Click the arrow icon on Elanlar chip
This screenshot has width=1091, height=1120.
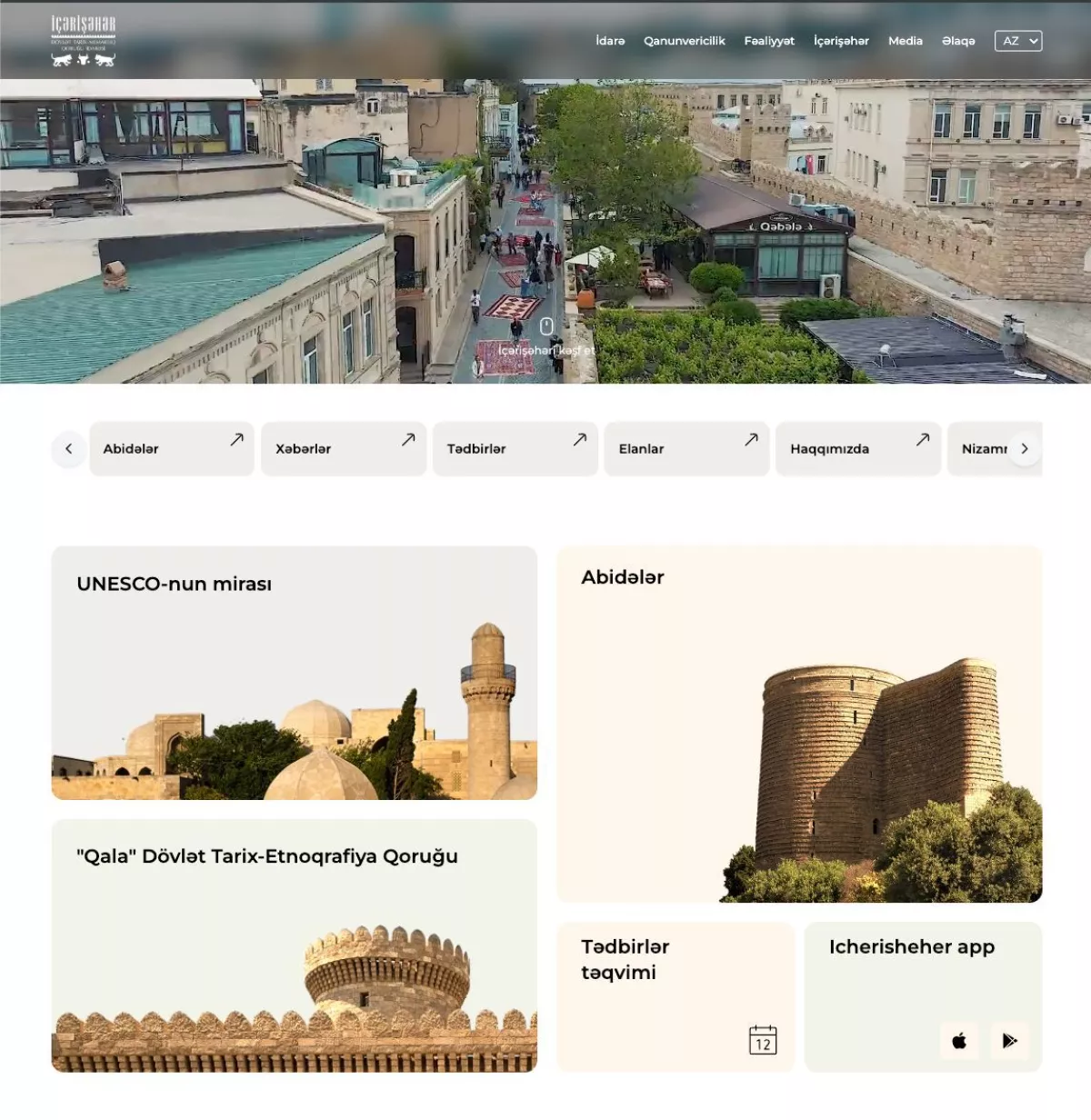pyautogui.click(x=751, y=439)
